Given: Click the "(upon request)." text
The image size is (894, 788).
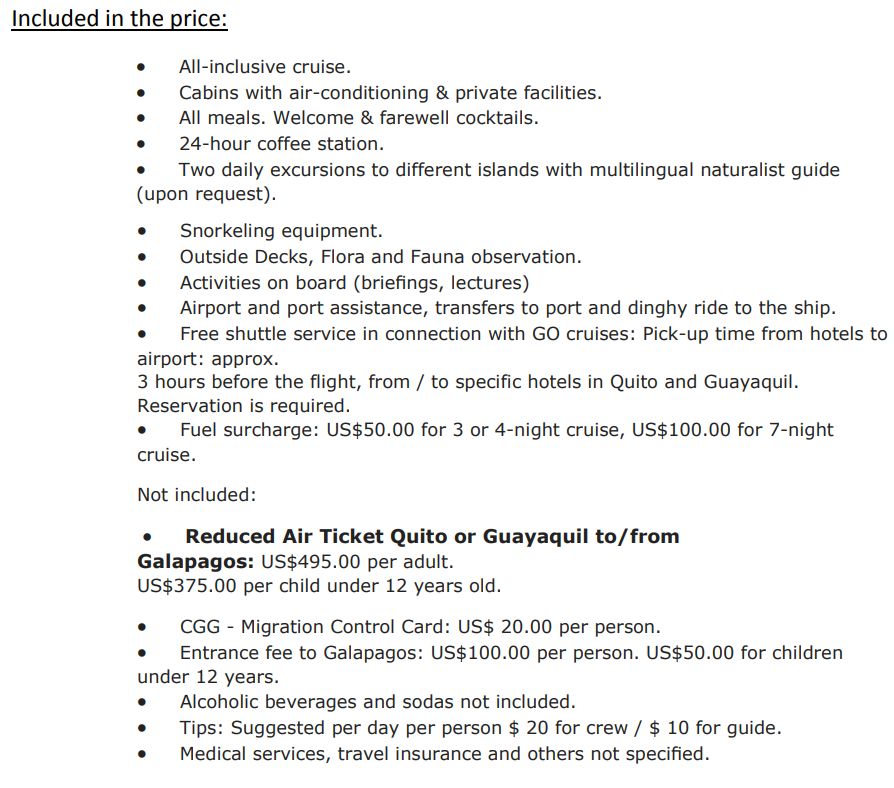Looking at the screenshot, I should click(x=206, y=194).
